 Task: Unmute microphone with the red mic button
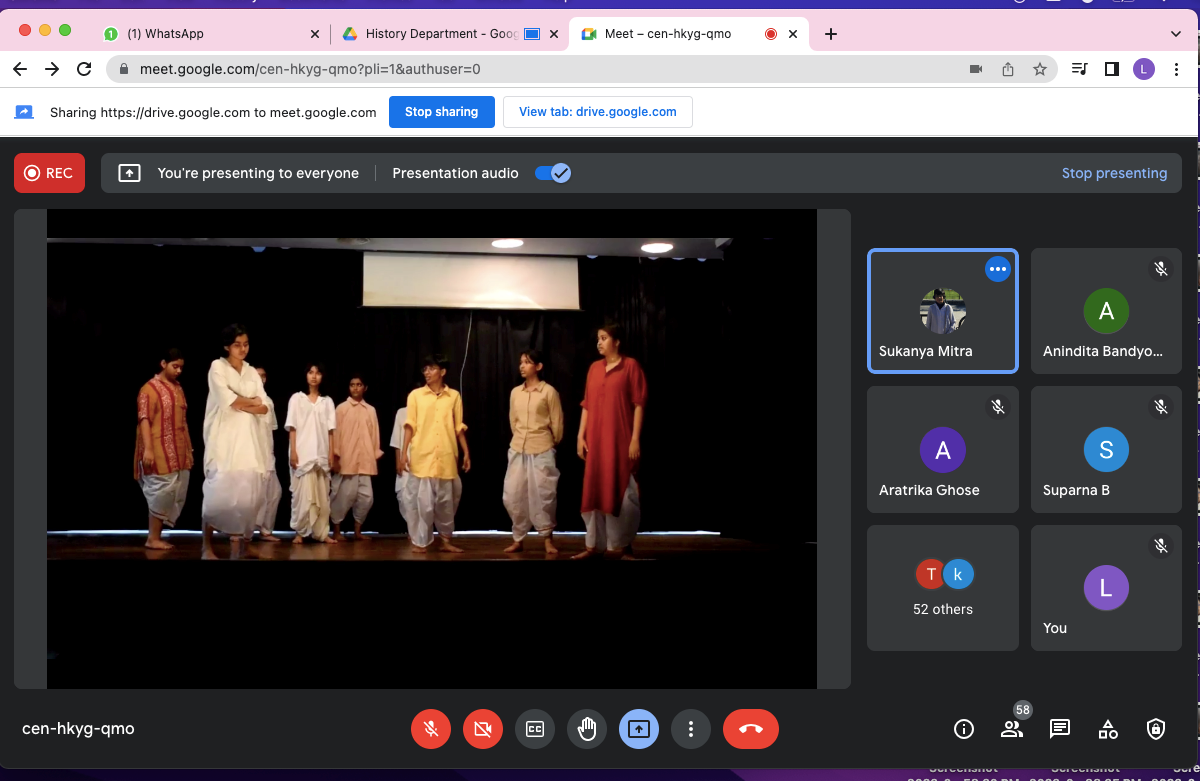[431, 729]
